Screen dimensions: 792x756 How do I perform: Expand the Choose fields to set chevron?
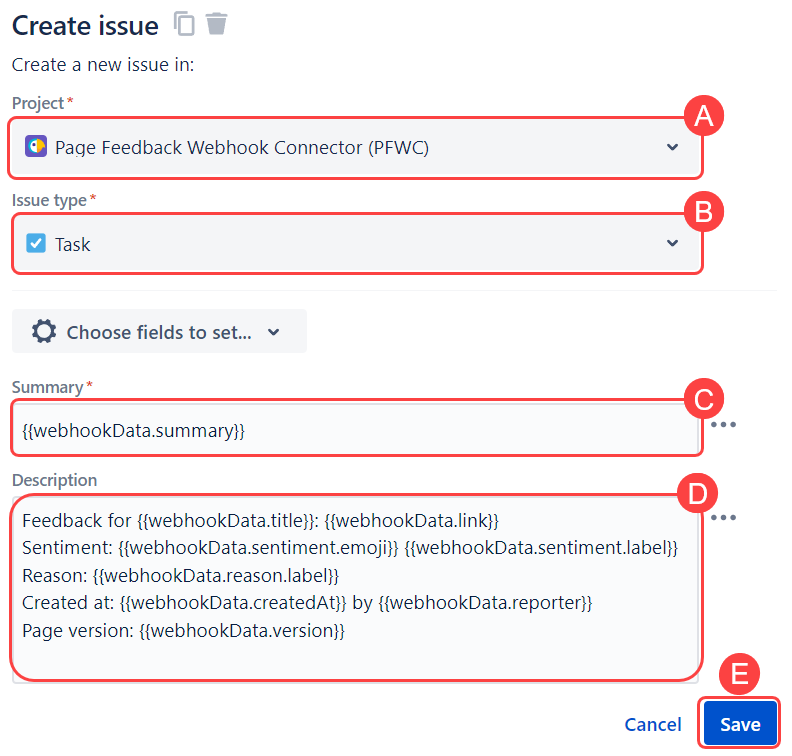coord(274,332)
